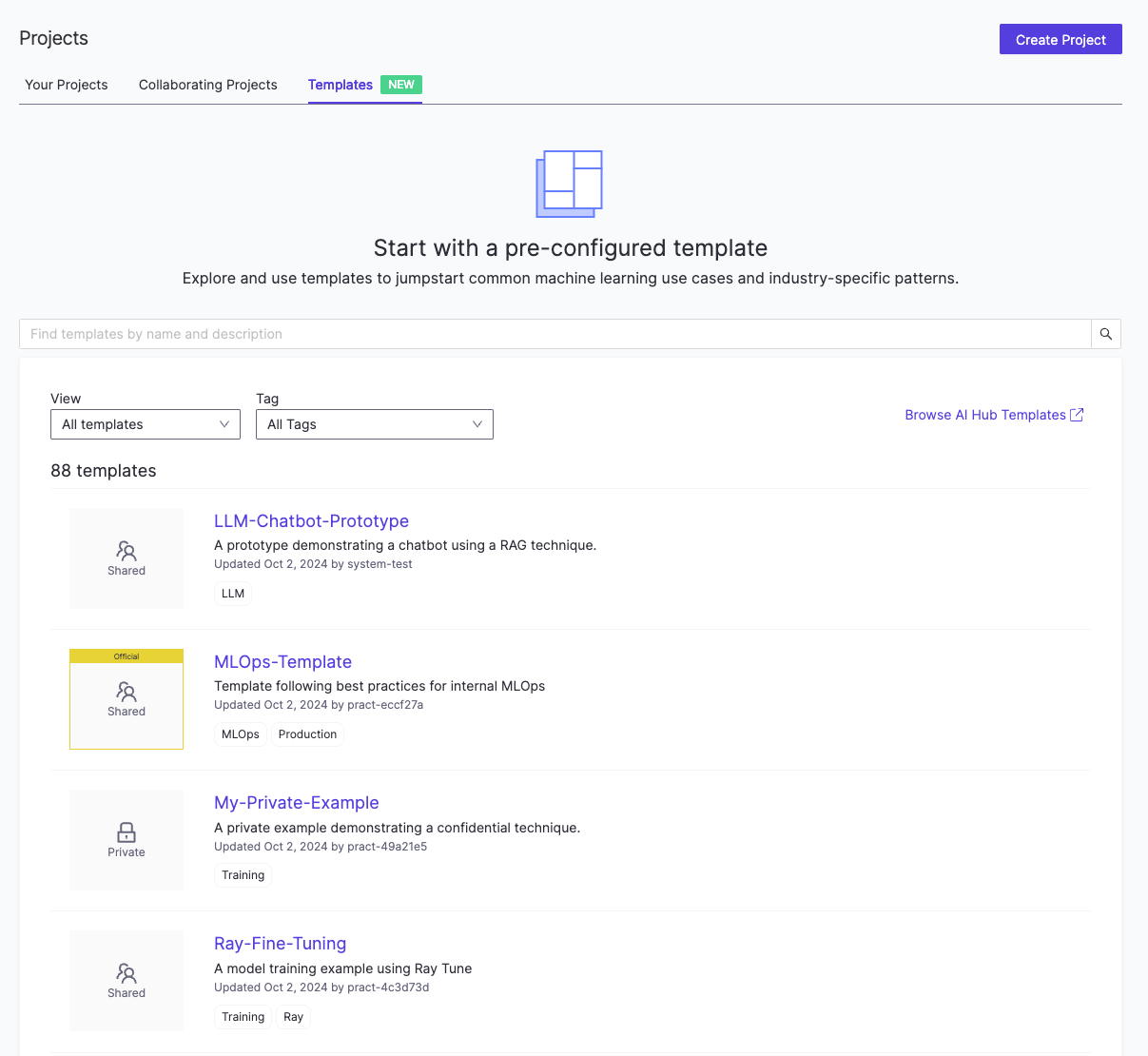Open Browse AI Hub Templates link
Viewport: 1148px width, 1056px height.
(x=985, y=415)
